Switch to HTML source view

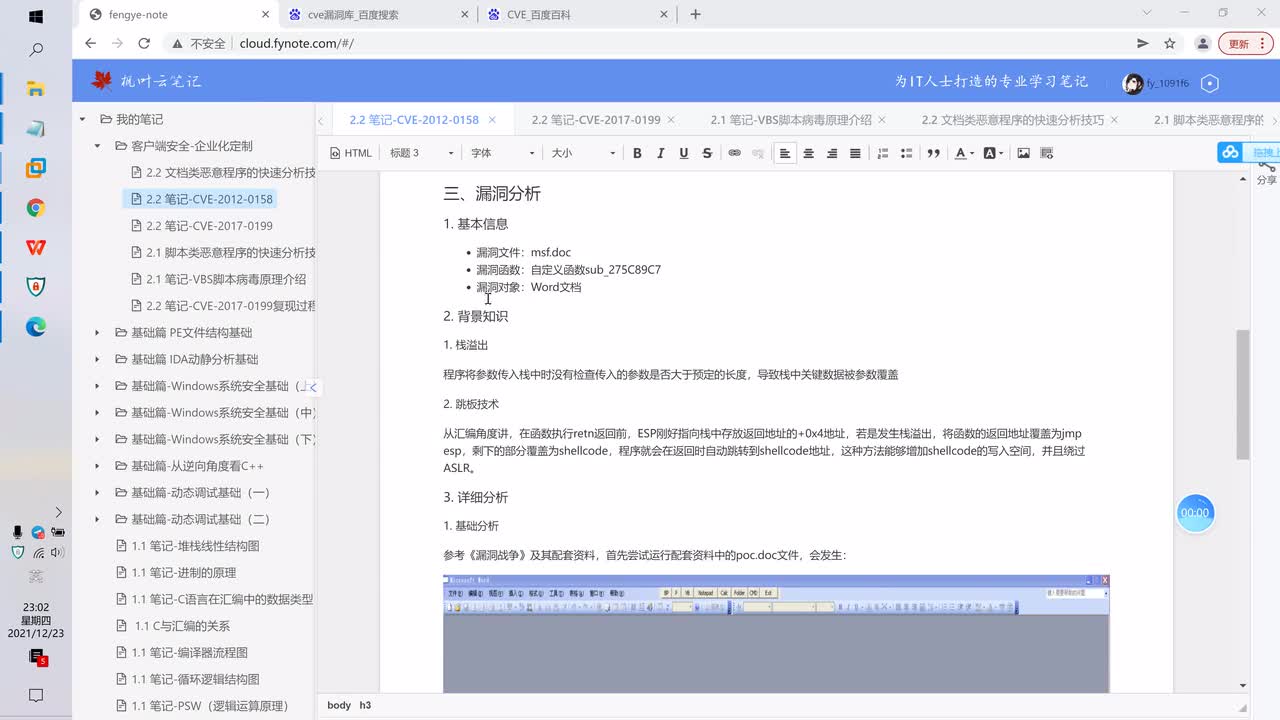coord(351,153)
